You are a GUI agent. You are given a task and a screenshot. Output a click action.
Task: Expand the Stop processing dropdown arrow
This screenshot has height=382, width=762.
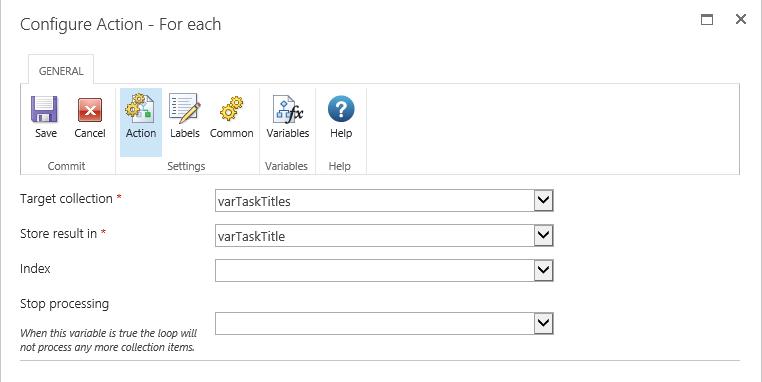tap(543, 323)
